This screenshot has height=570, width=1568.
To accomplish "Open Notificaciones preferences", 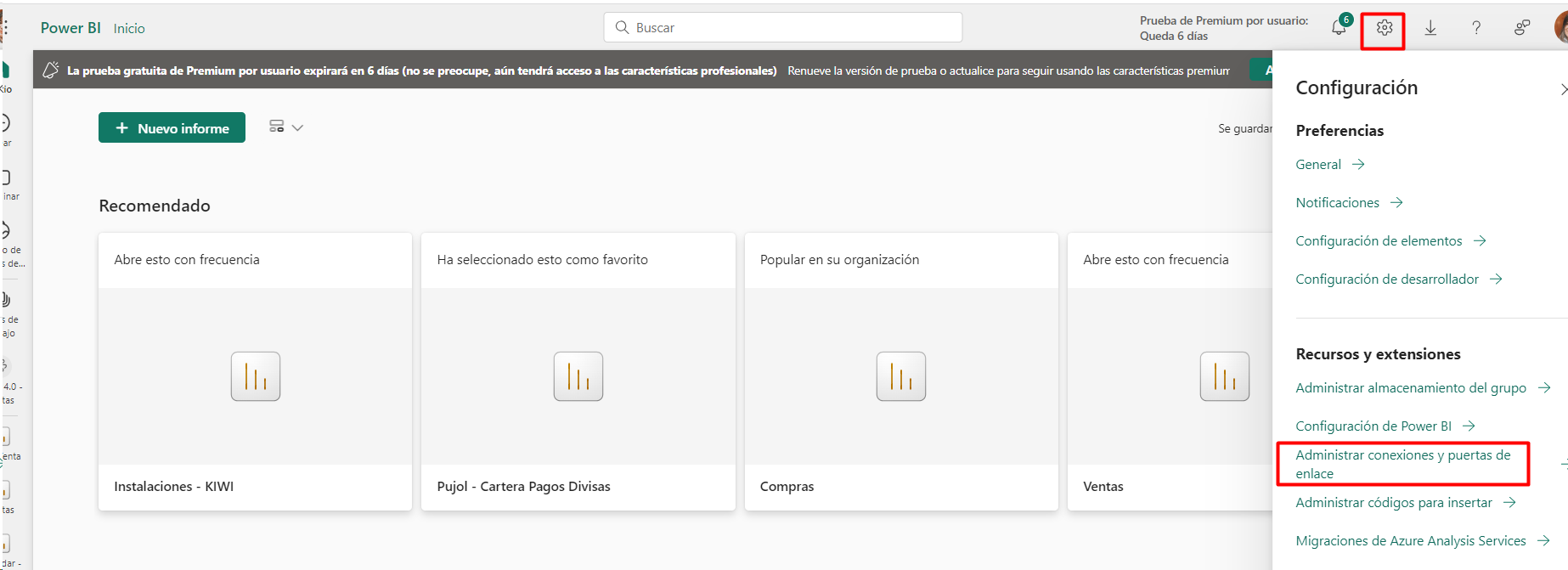I will [1349, 203].
